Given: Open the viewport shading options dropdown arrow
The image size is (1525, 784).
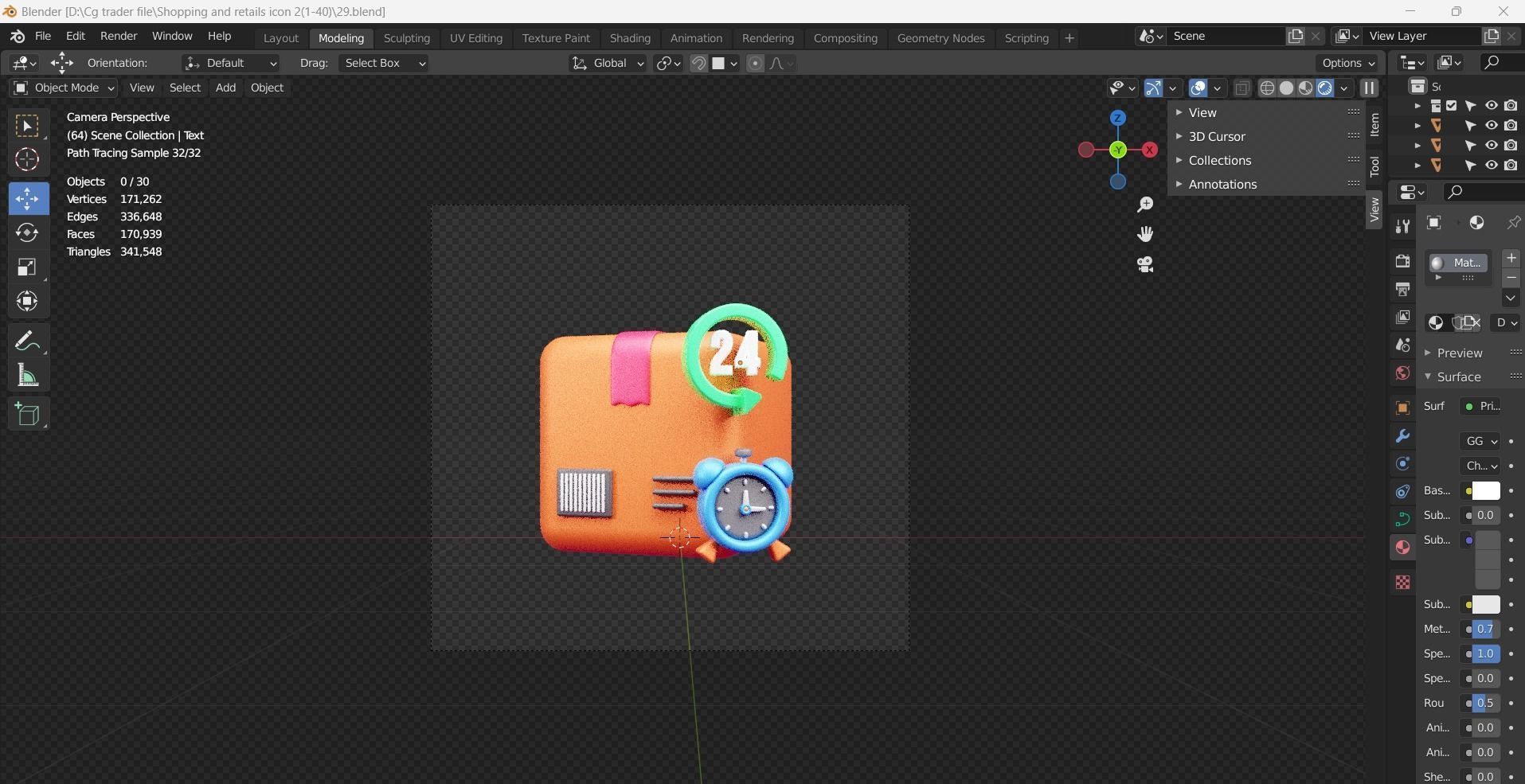Looking at the screenshot, I should [x=1344, y=88].
